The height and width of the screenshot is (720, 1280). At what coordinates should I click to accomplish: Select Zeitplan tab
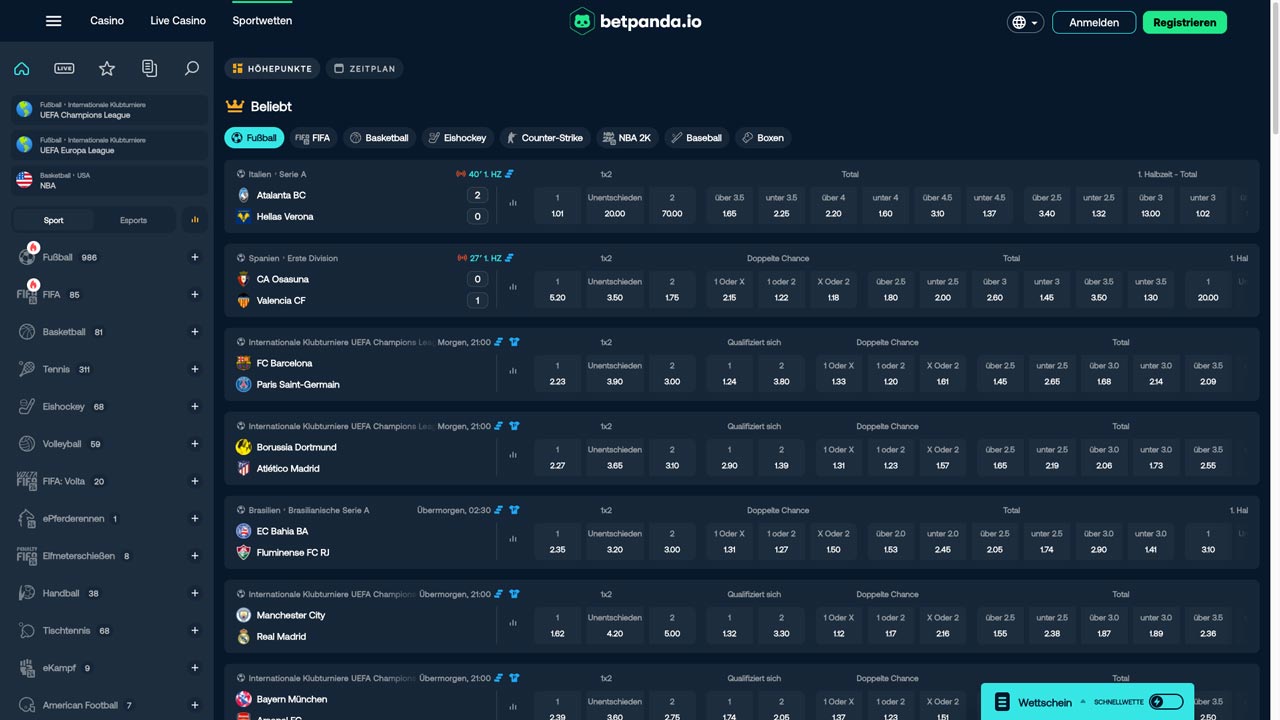pos(365,69)
